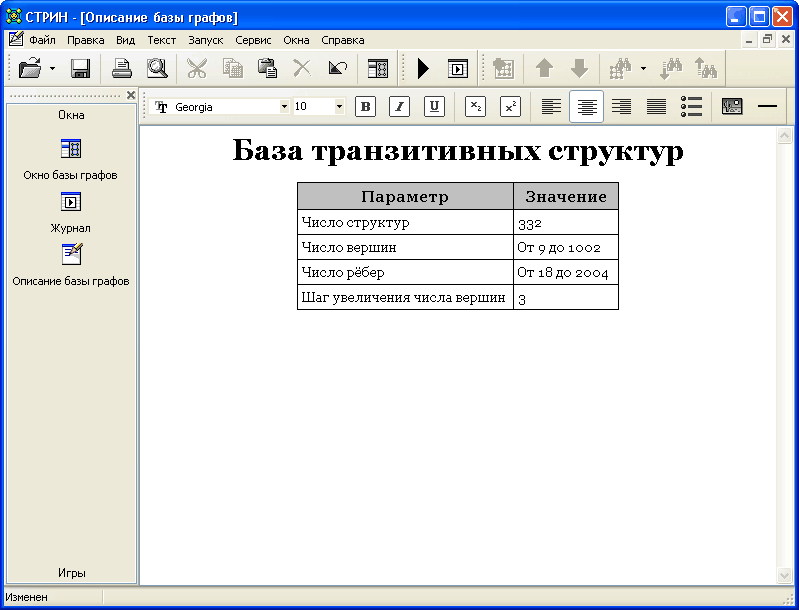Open the Правка menu

86,40
